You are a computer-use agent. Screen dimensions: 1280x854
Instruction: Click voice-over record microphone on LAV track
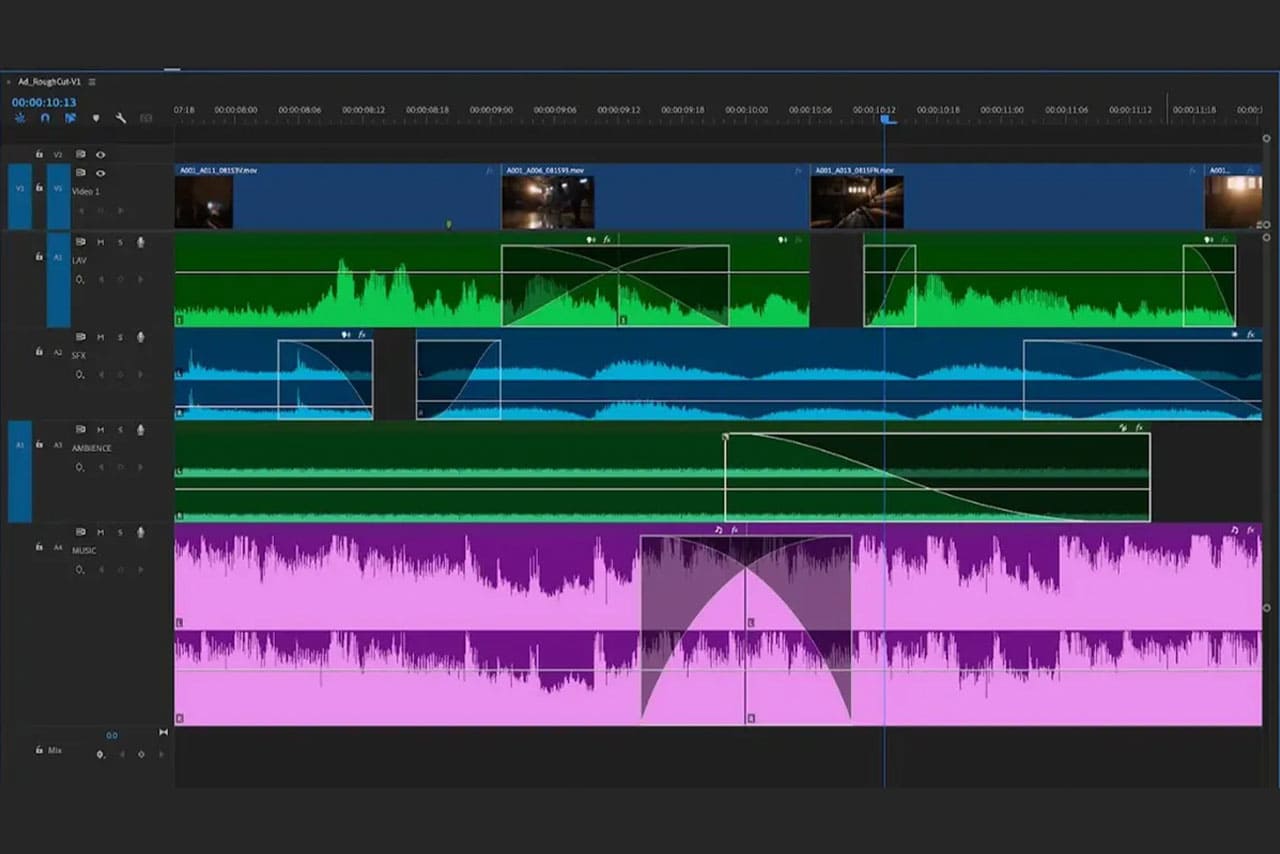coord(140,242)
